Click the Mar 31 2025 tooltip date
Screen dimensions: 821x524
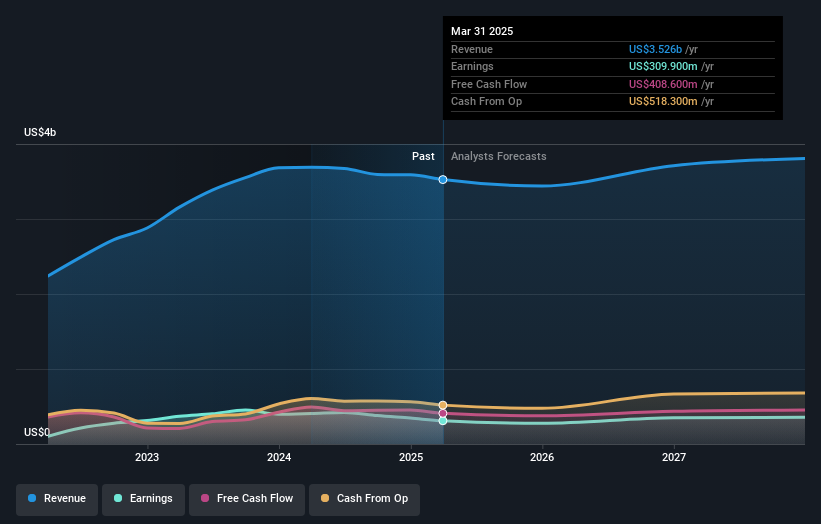click(482, 31)
